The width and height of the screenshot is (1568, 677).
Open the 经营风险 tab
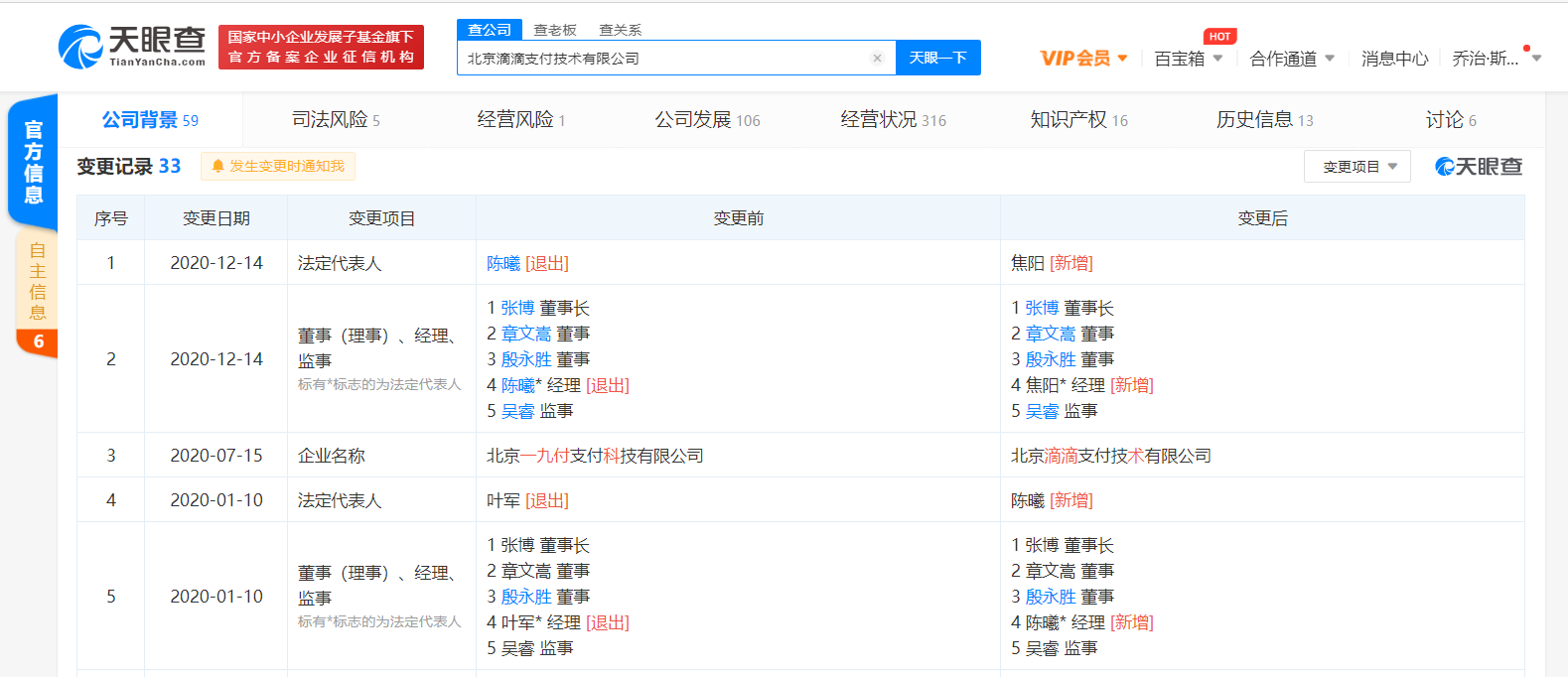[x=521, y=120]
